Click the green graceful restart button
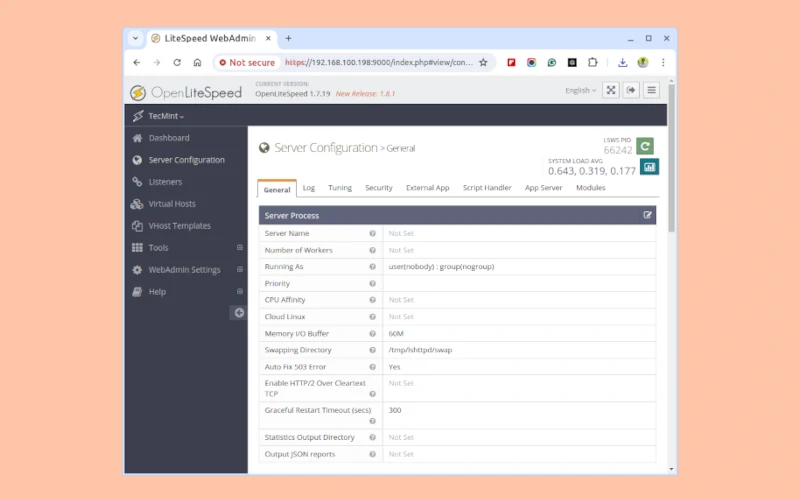The height and width of the screenshot is (500, 800). [x=645, y=146]
